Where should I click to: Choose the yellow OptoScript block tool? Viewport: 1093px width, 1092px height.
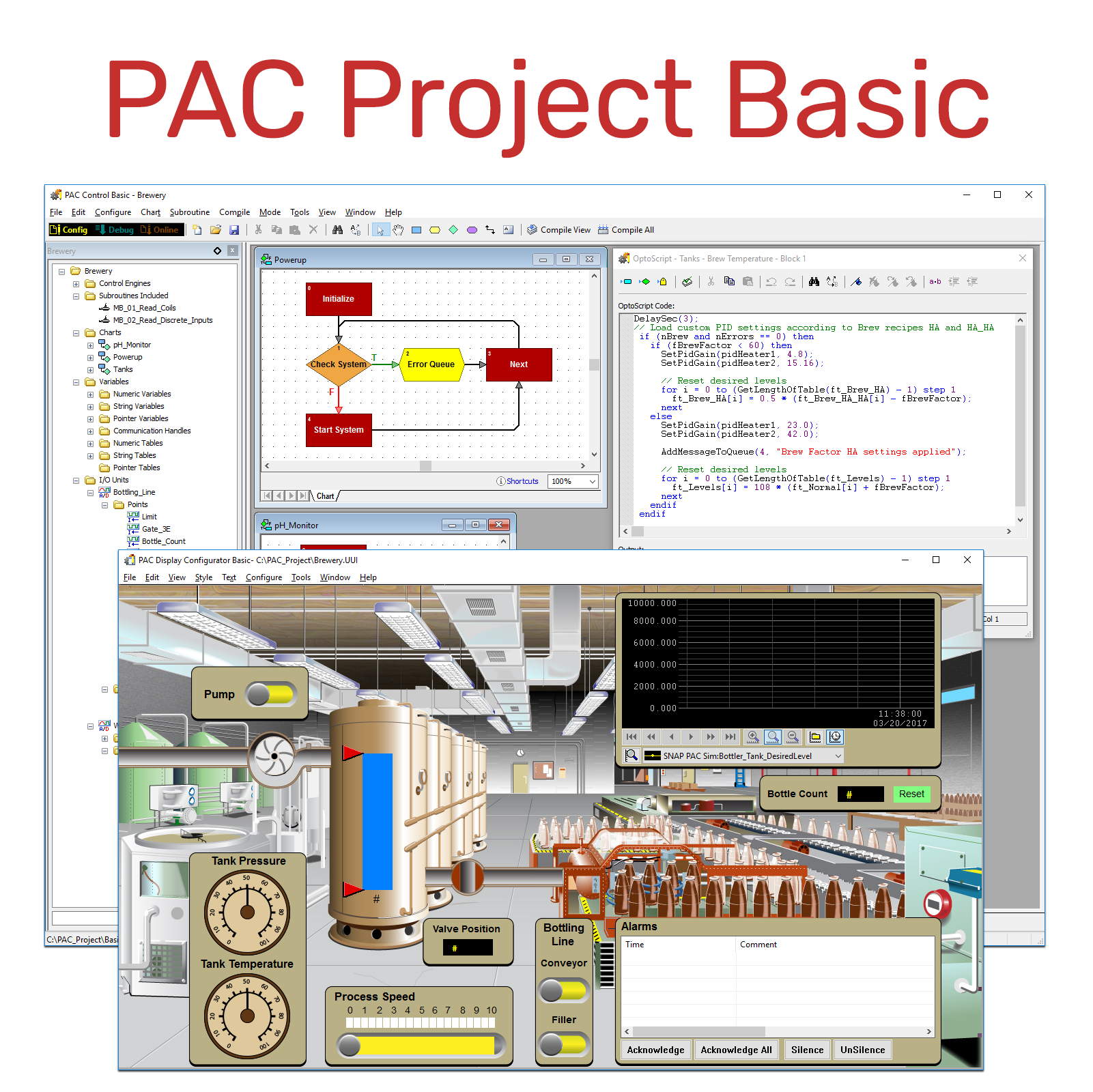click(x=435, y=230)
